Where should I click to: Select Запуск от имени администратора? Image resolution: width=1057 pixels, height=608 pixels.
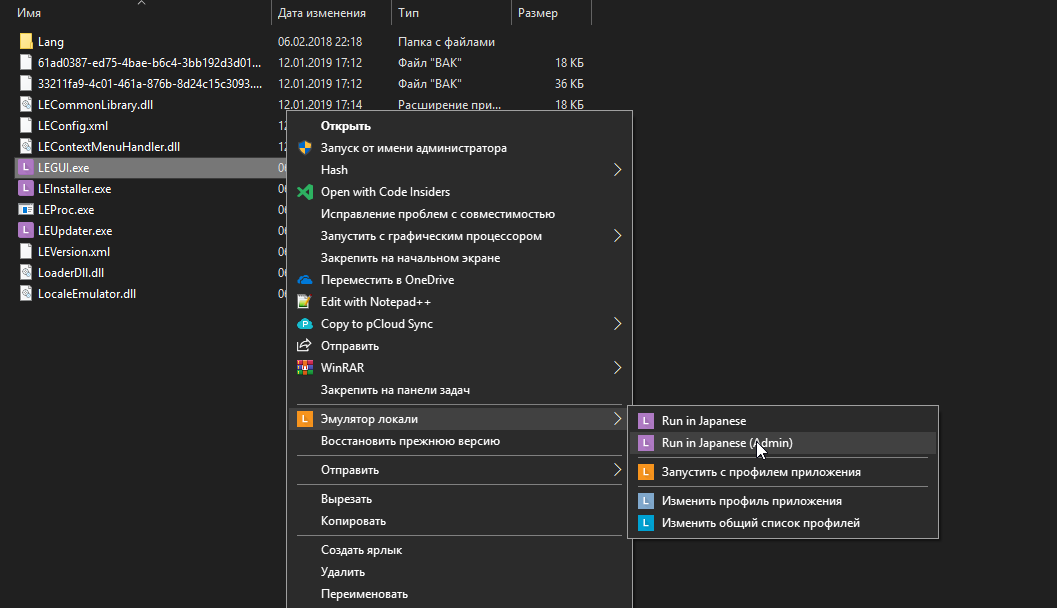[414, 148]
